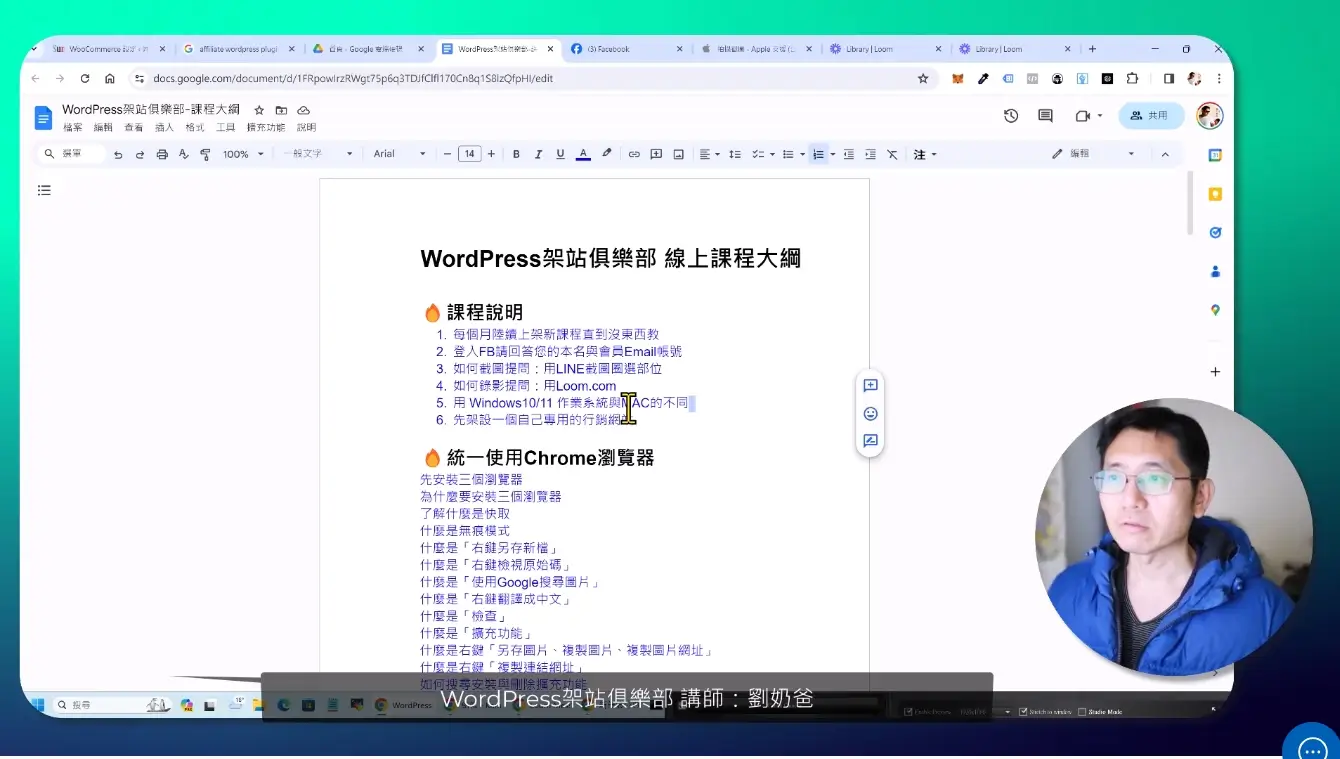This screenshot has height=759, width=1340.
Task: Click font size 14 field
Action: click(469, 154)
